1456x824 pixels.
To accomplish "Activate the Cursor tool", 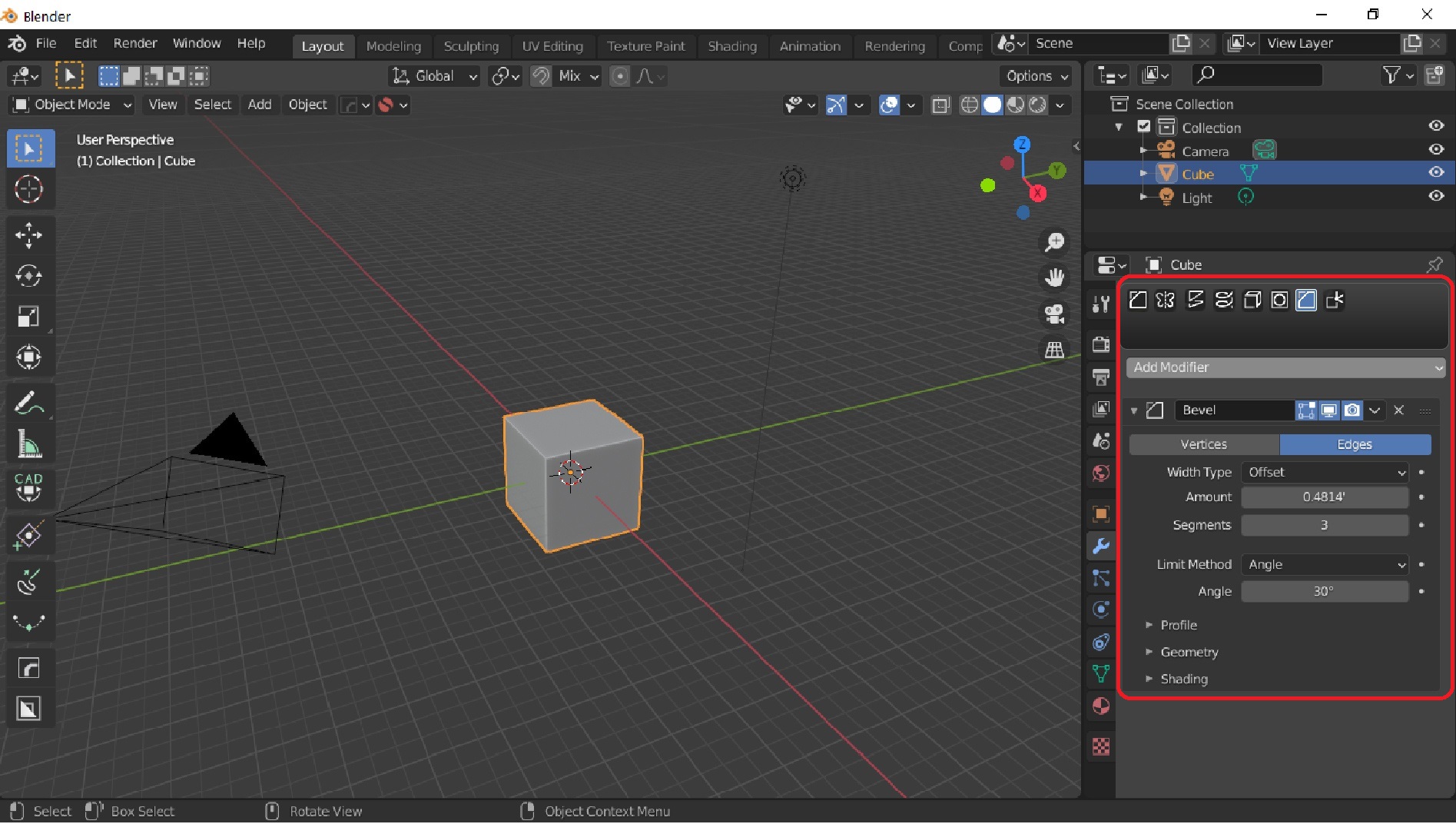I will click(x=28, y=189).
